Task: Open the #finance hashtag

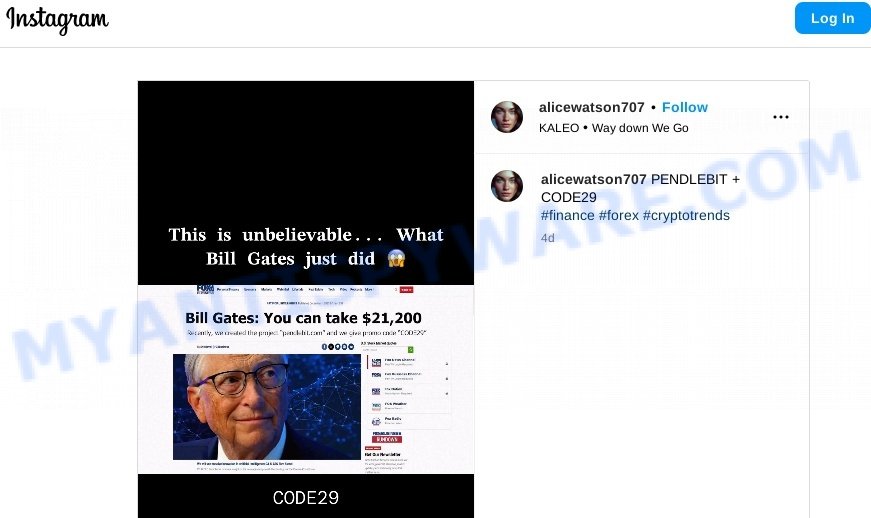Action: [568, 215]
